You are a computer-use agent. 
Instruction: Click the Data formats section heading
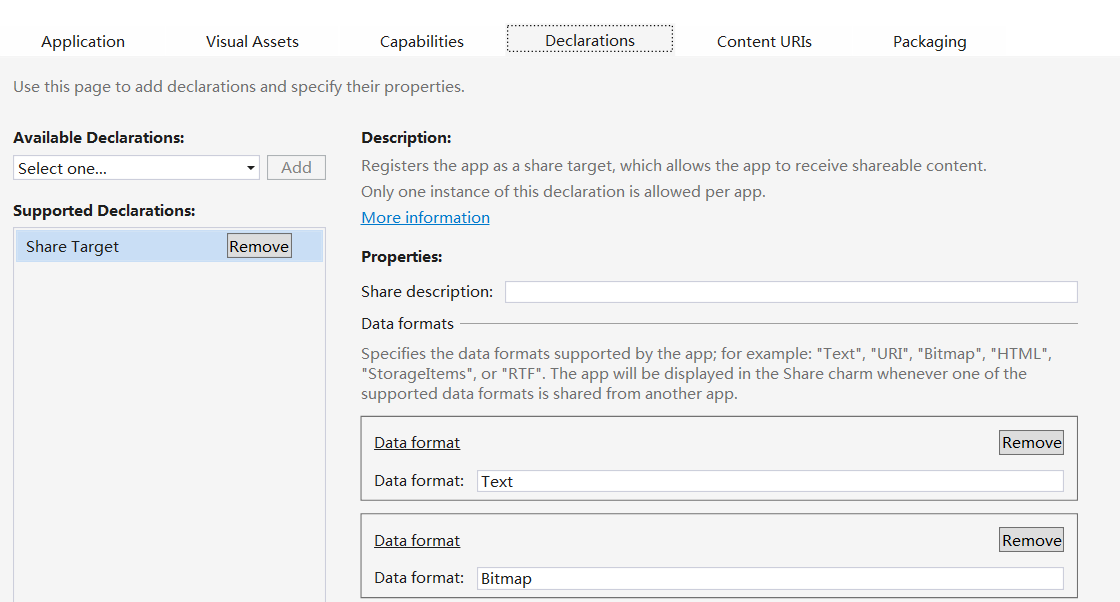(x=407, y=324)
